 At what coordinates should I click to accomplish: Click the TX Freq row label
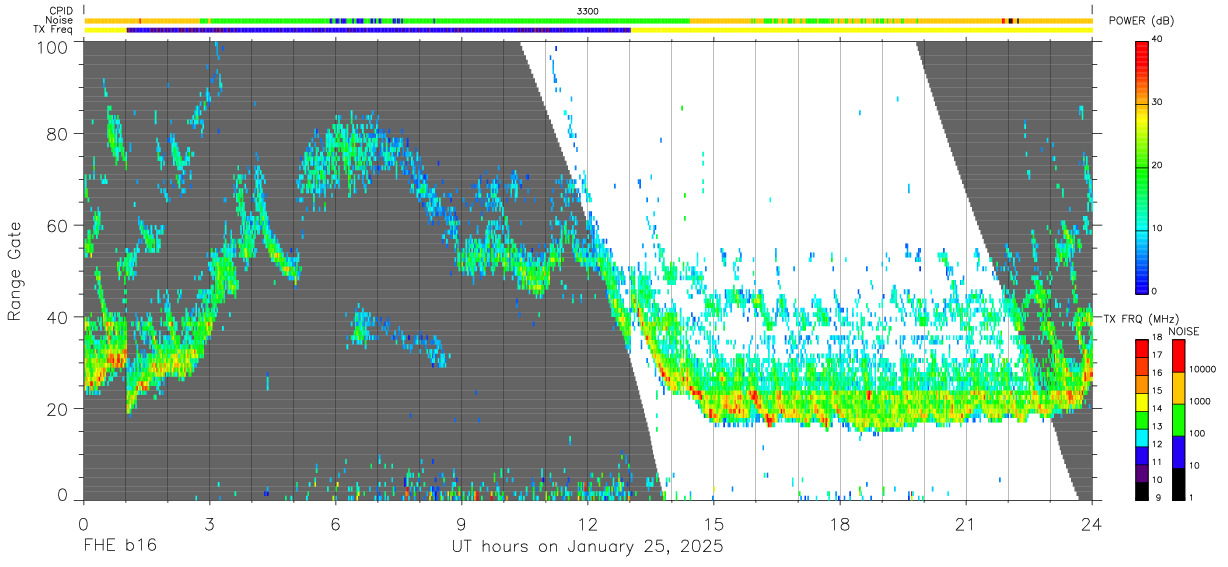(x=54, y=30)
